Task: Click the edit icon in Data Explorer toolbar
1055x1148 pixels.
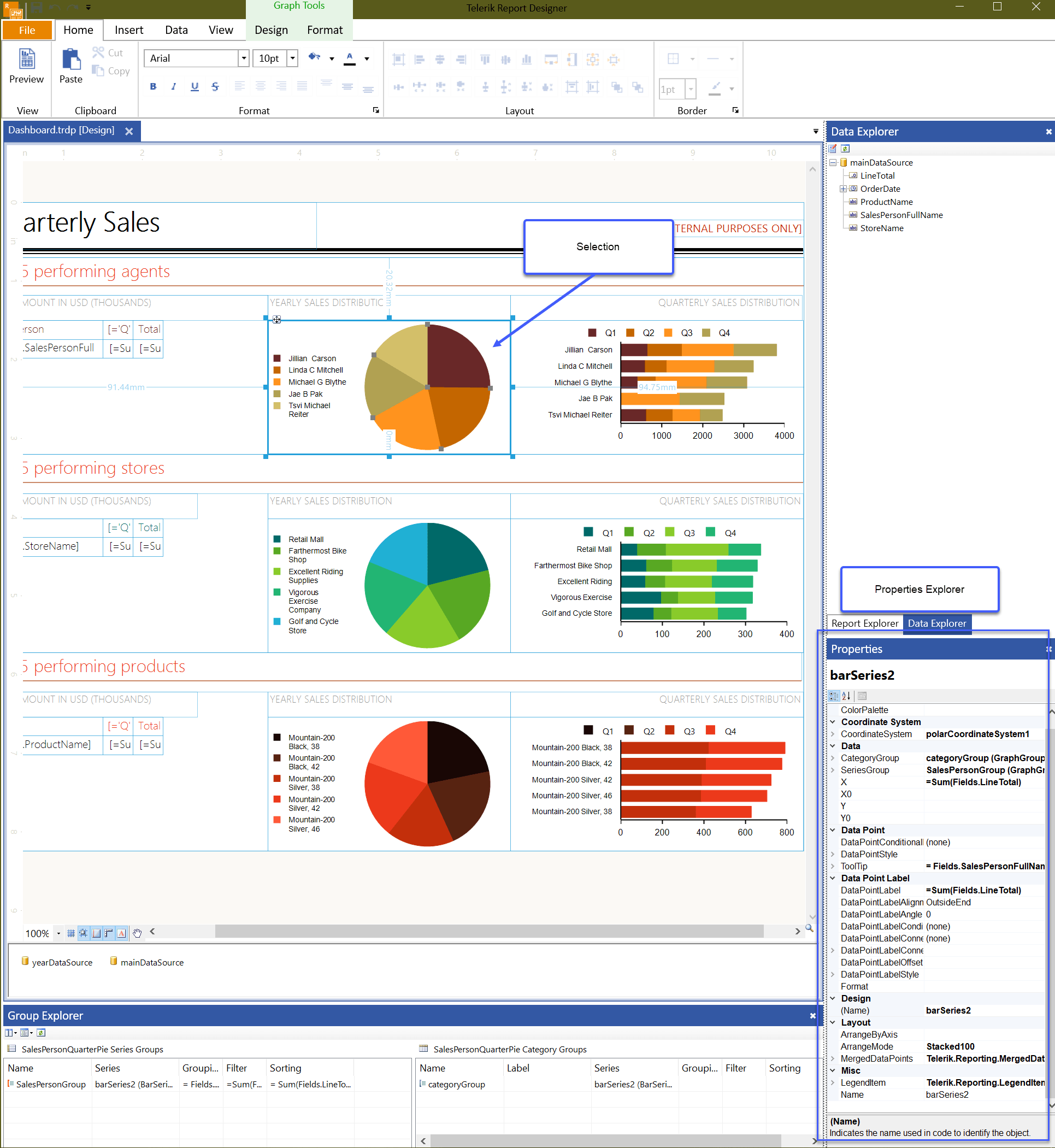Action: (x=834, y=149)
